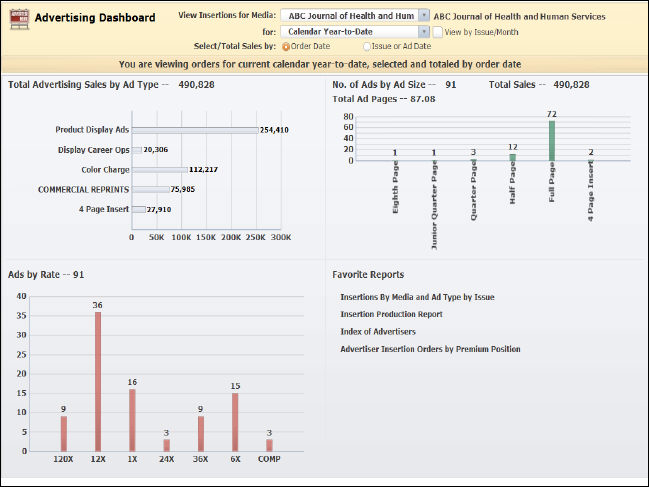The width and height of the screenshot is (649, 487).
Task: Click the 6X rate bar
Action: tap(234, 422)
